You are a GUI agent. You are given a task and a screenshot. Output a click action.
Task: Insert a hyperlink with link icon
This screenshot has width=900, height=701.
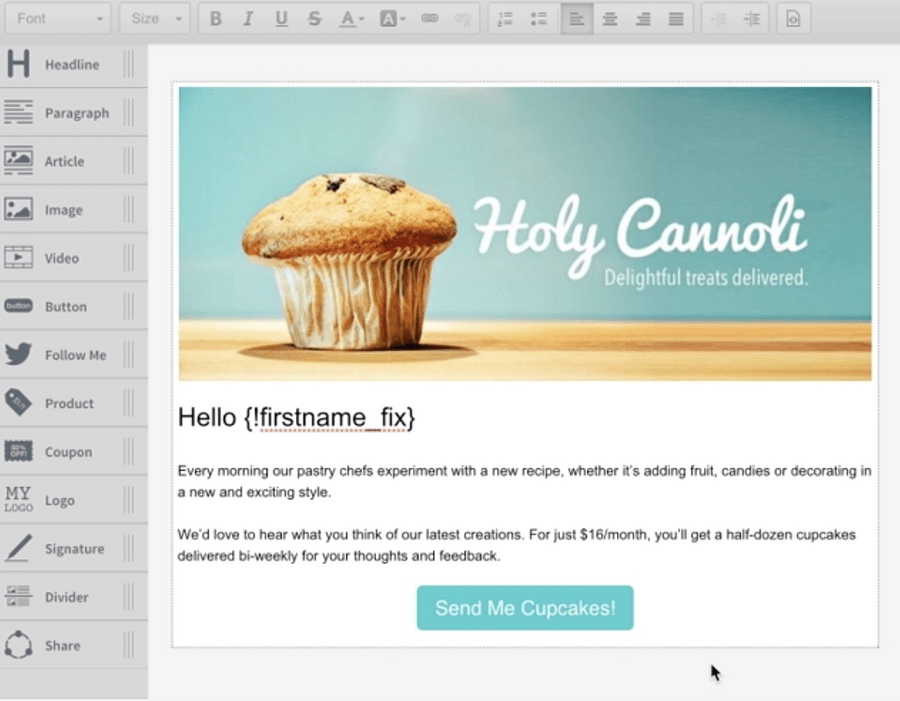point(429,18)
